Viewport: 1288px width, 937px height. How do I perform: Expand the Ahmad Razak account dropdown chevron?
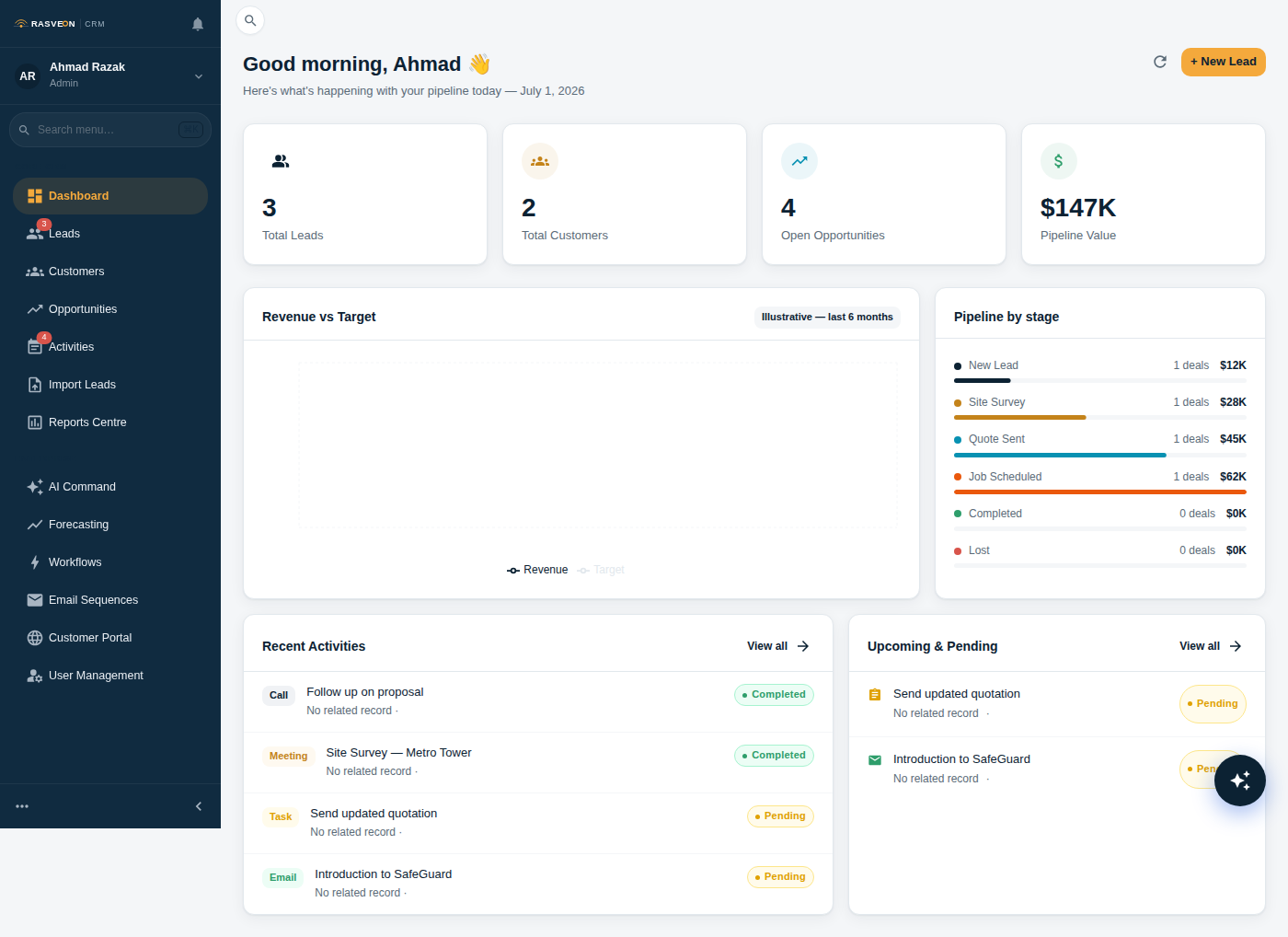(x=199, y=76)
